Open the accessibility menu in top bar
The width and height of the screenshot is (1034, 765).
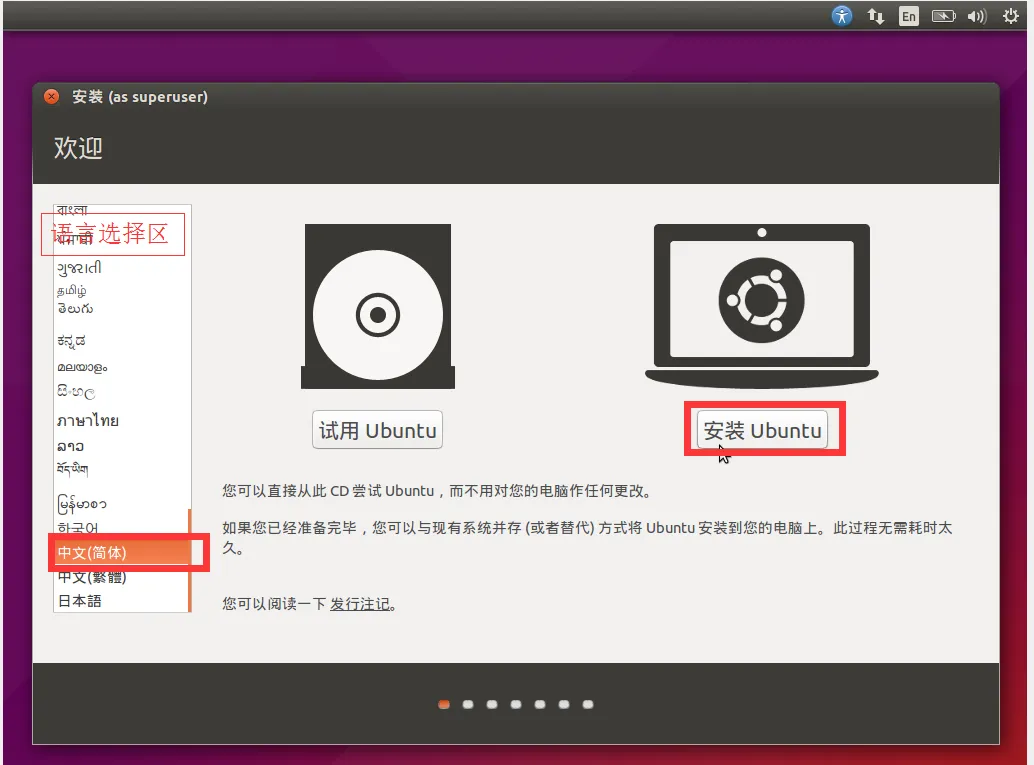pyautogui.click(x=842, y=16)
